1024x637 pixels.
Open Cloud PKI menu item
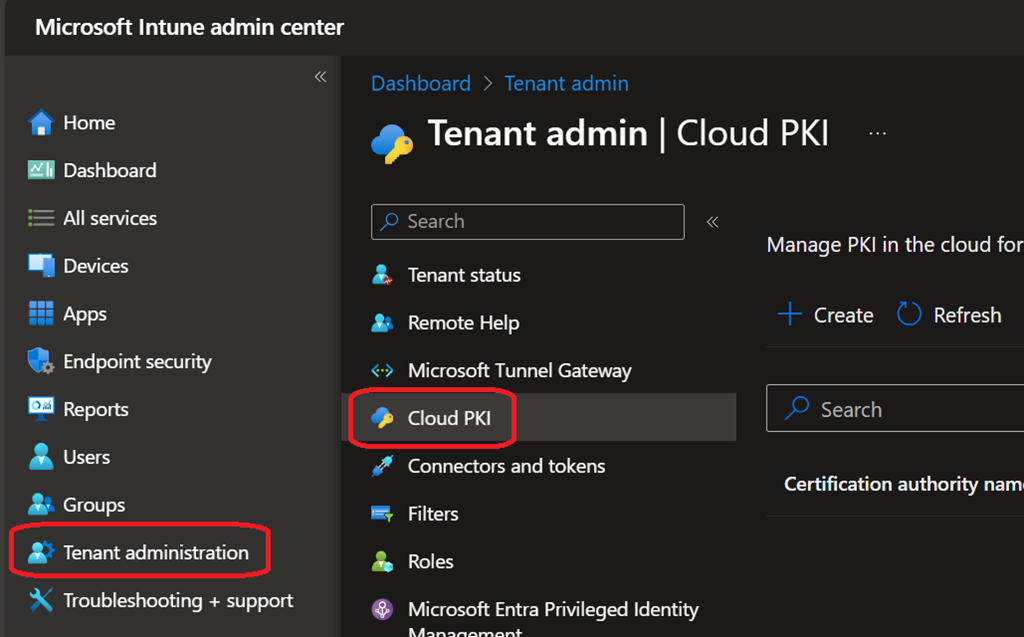(449, 418)
